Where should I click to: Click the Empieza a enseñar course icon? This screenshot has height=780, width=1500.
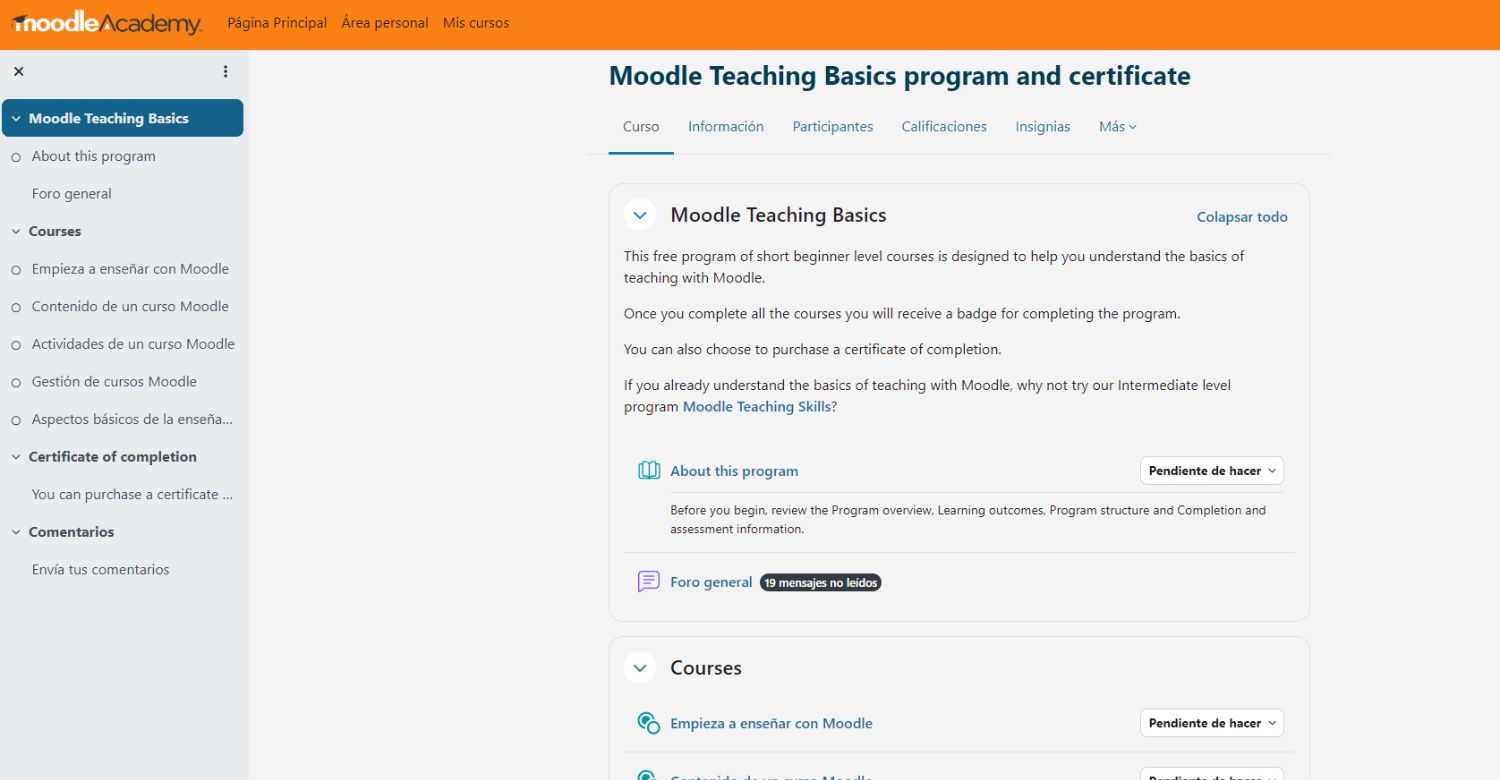pyautogui.click(x=649, y=723)
